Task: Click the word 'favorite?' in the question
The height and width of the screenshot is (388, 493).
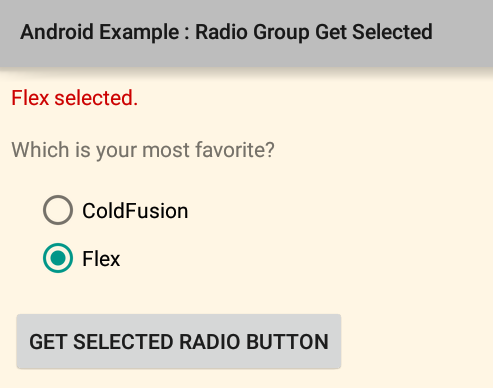Action: (x=235, y=149)
